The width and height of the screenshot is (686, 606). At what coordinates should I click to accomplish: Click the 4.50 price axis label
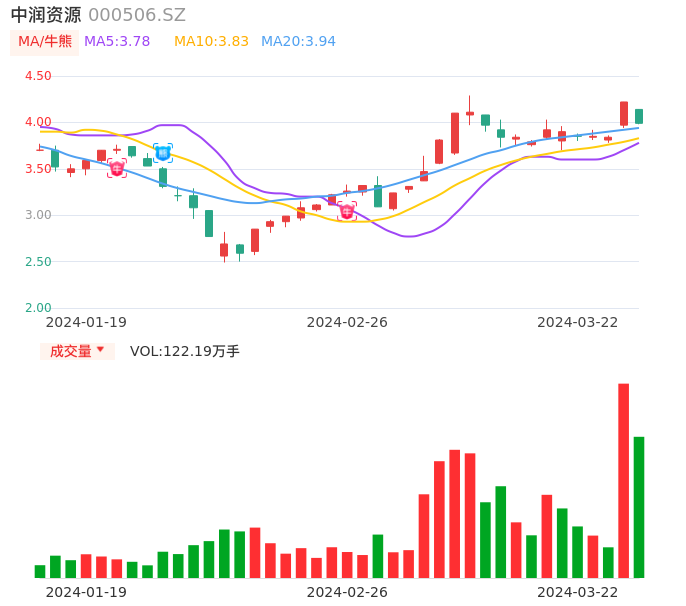click(38, 76)
